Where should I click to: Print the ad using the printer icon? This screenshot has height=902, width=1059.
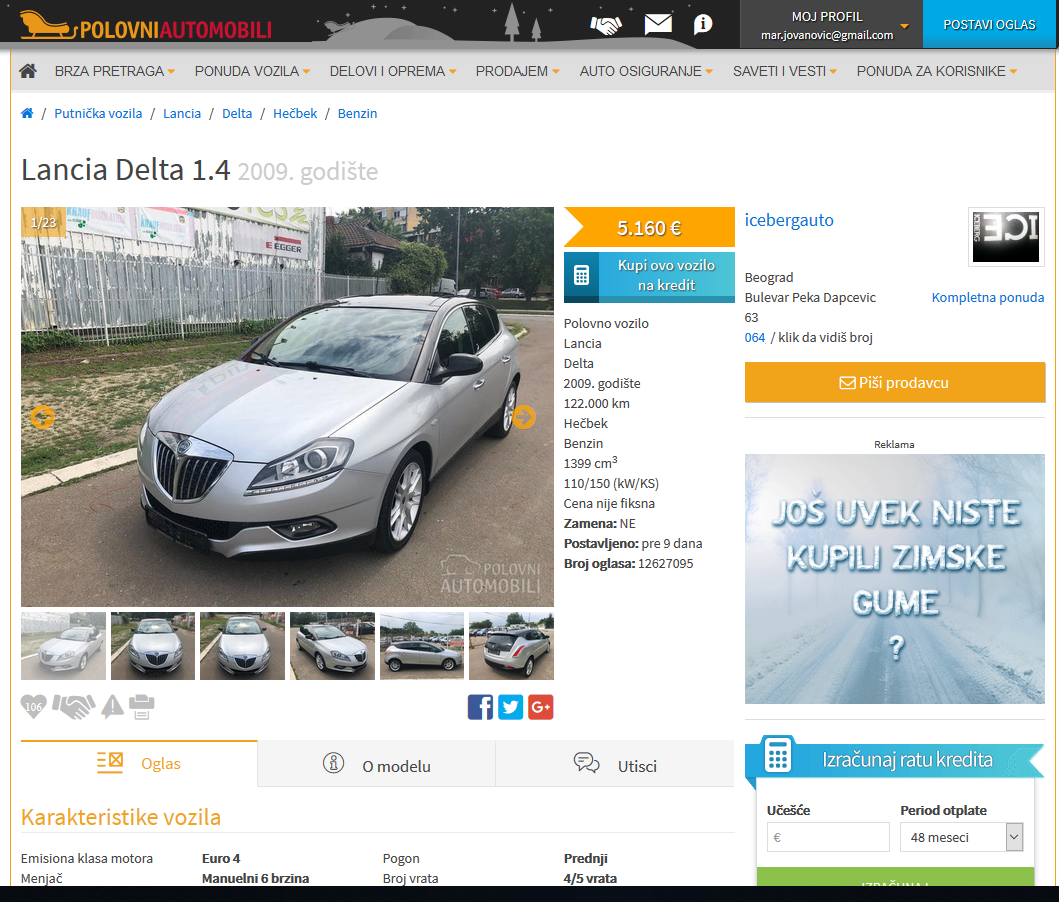[142, 707]
